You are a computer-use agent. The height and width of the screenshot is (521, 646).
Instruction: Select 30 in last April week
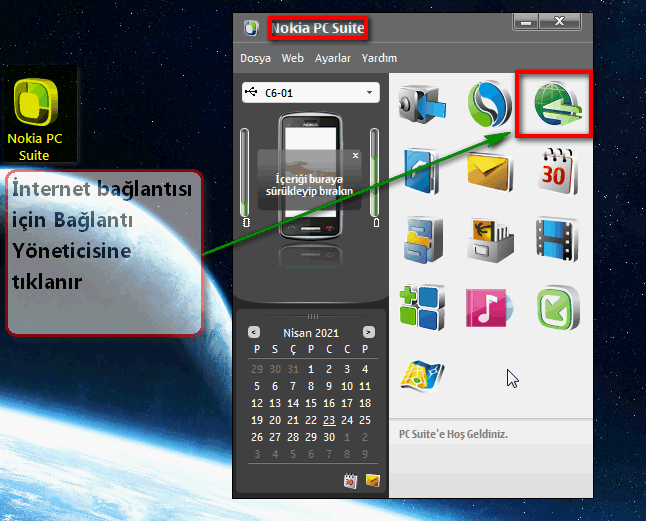329,437
